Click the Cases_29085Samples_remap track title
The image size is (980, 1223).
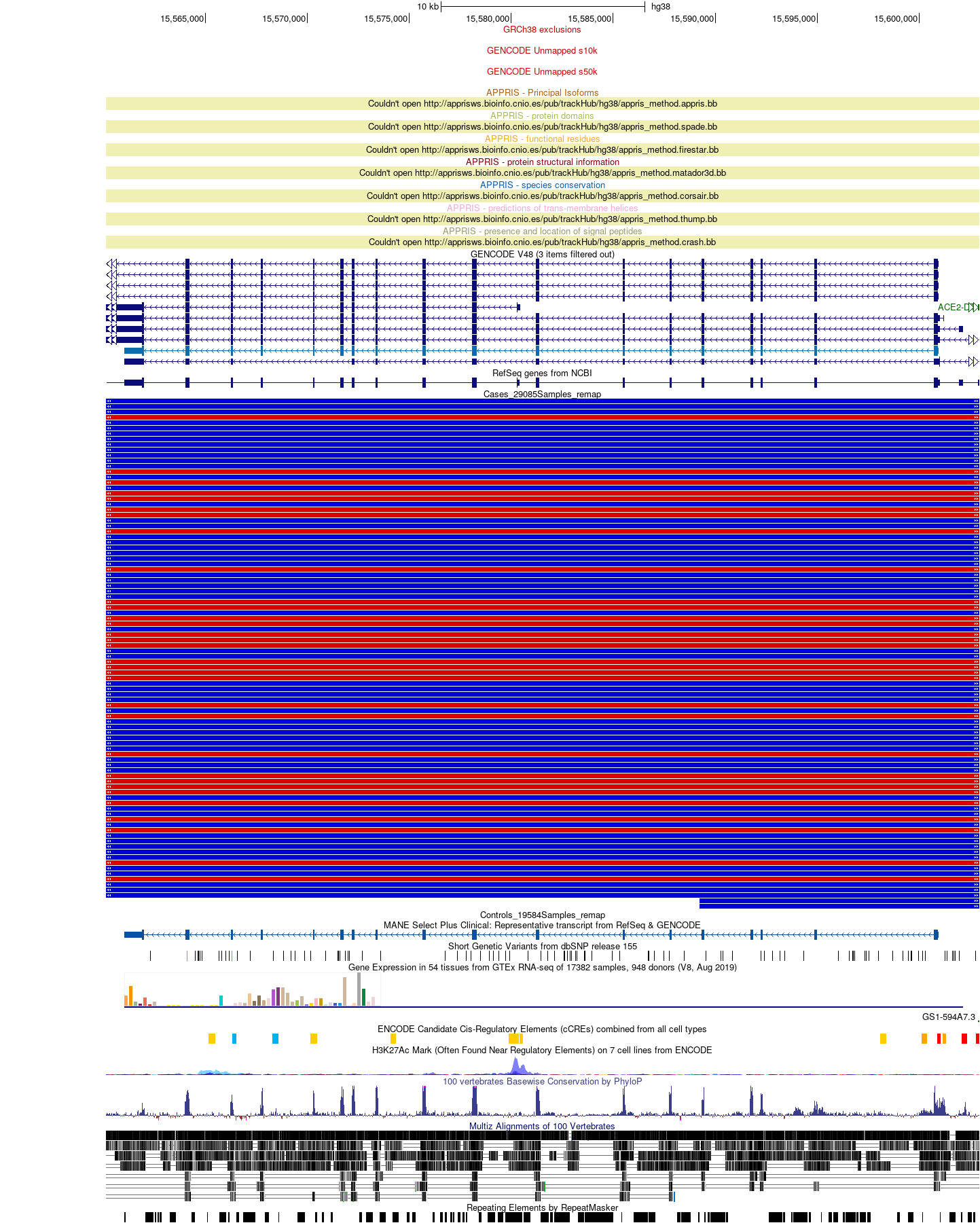pyautogui.click(x=542, y=395)
